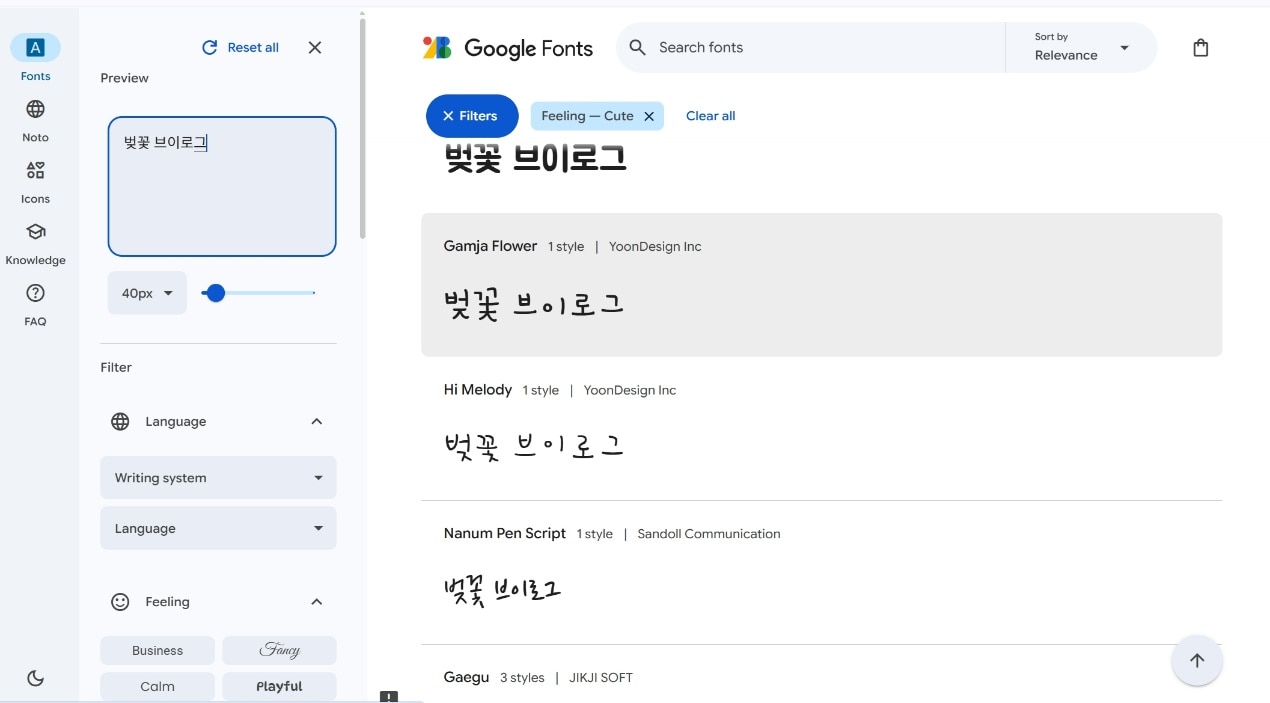Click the Feeling section heading

(x=167, y=602)
